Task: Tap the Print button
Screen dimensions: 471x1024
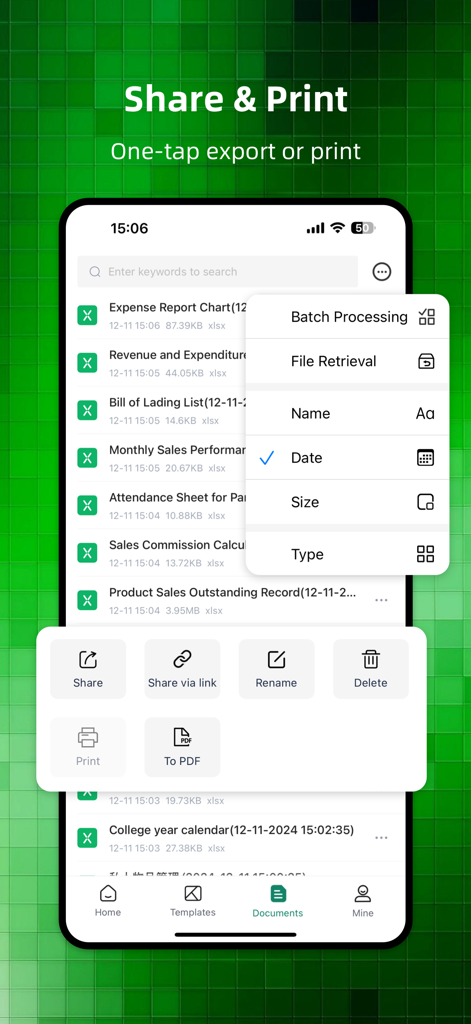Action: coord(88,747)
